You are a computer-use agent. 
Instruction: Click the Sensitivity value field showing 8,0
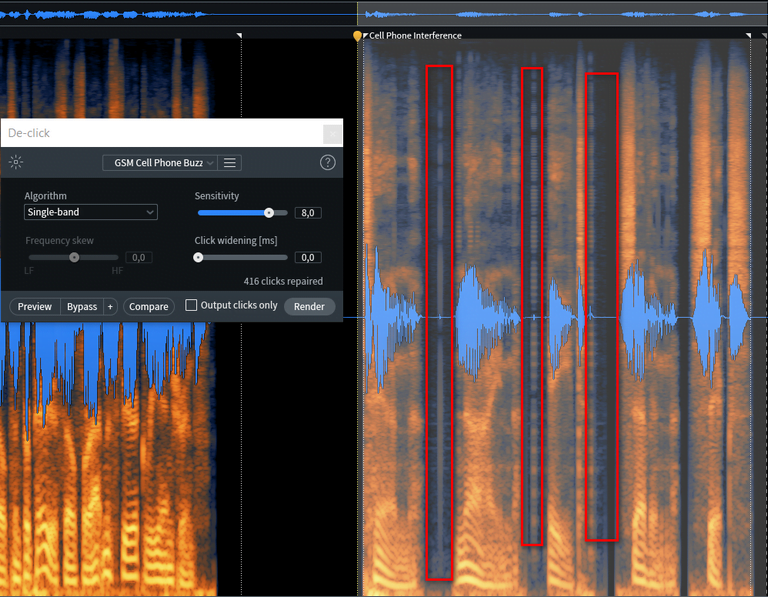click(307, 213)
